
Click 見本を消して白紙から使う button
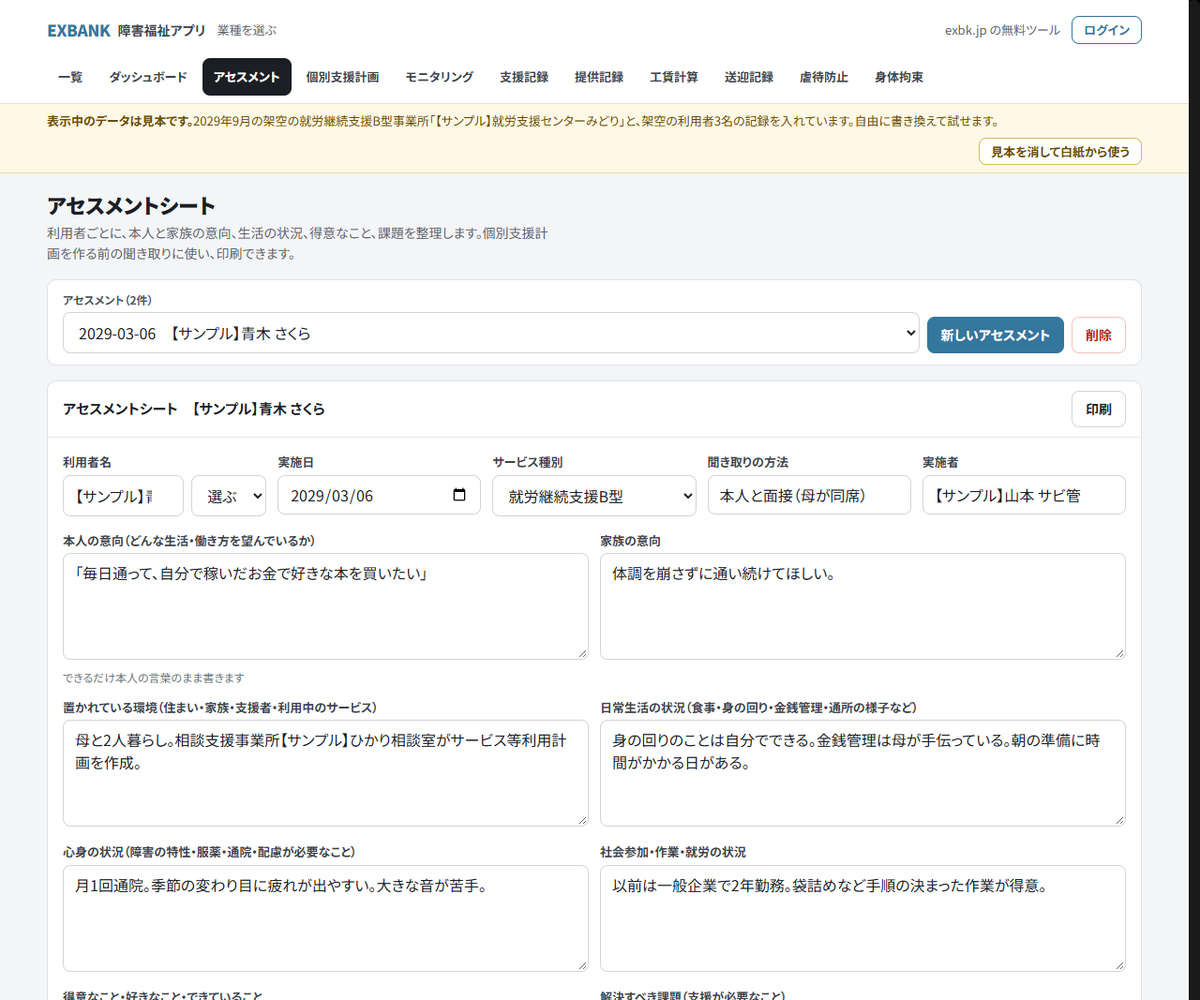tap(1060, 152)
